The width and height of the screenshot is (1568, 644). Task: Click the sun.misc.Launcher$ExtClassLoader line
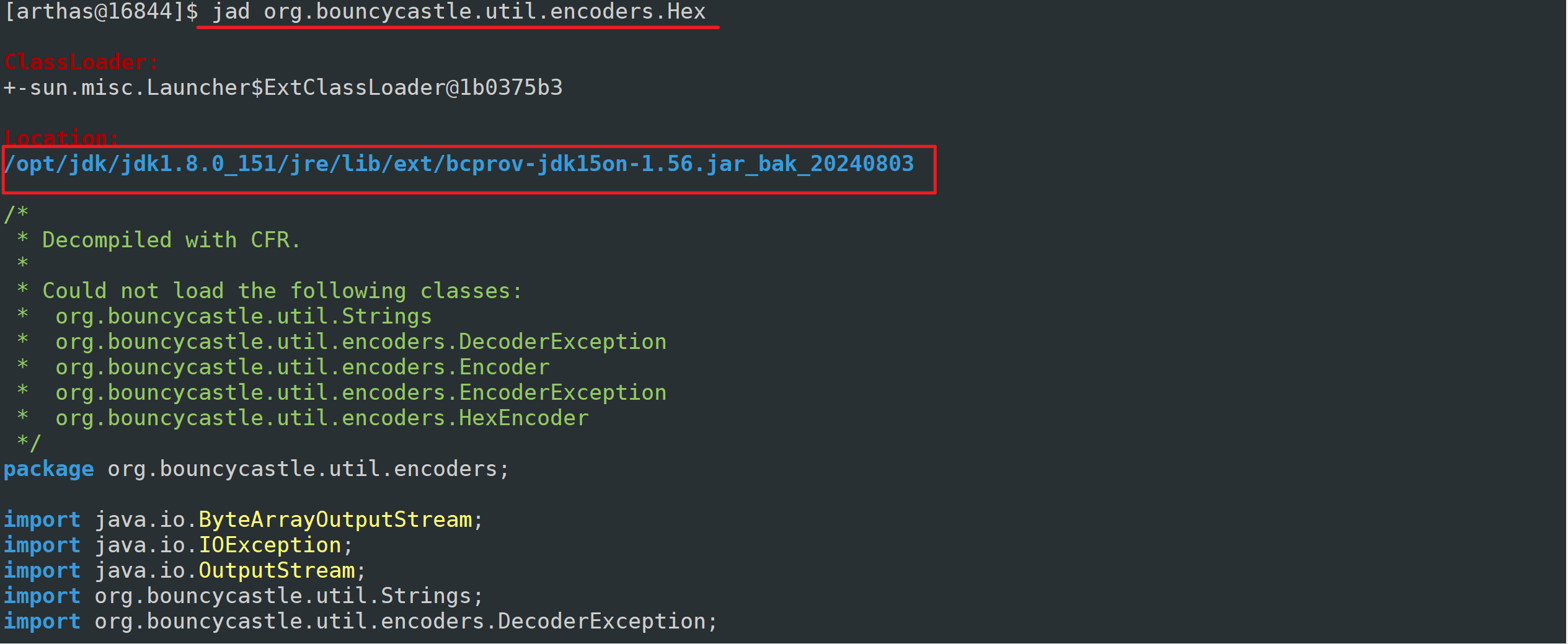pos(283,88)
